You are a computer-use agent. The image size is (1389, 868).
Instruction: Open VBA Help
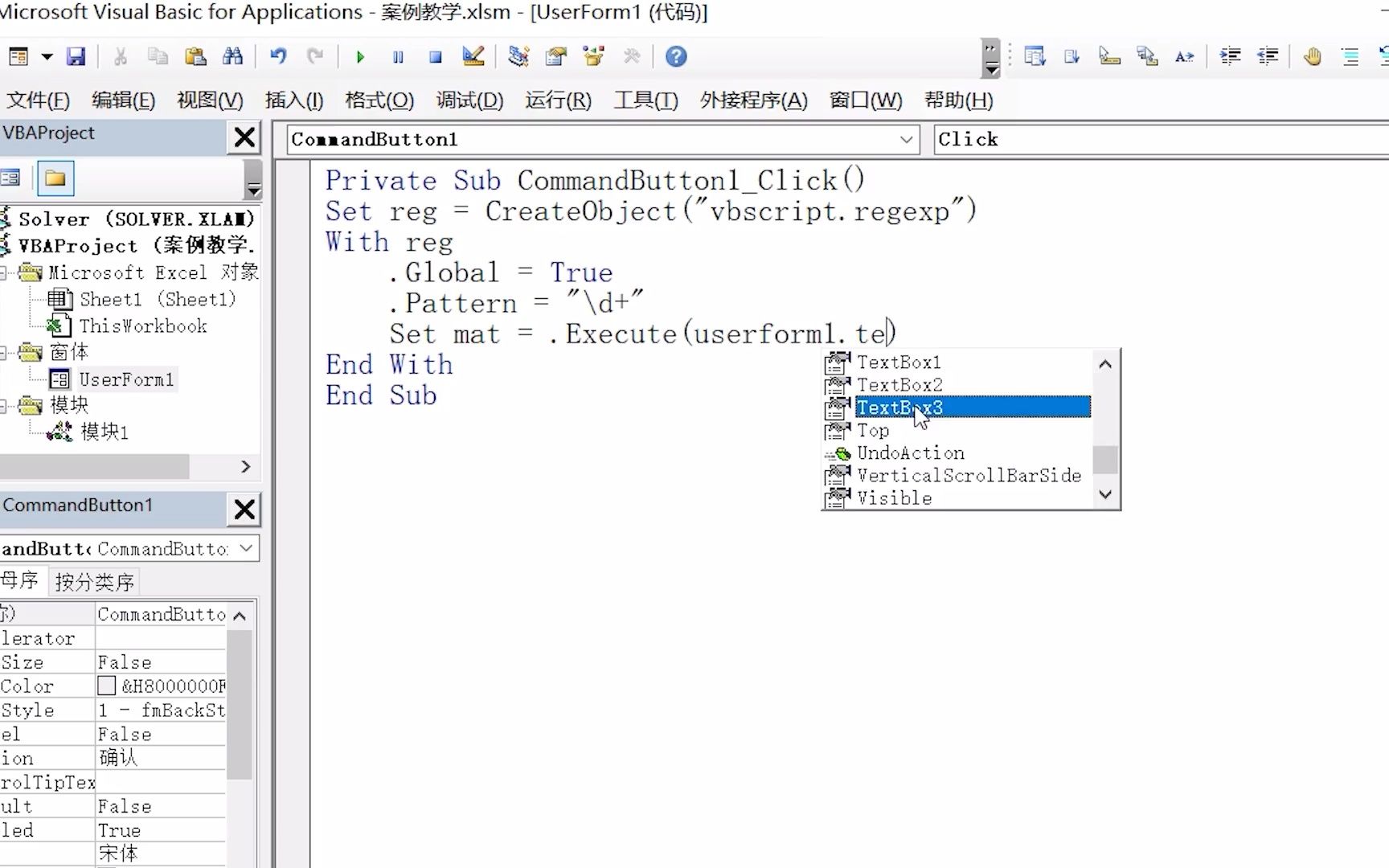[675, 56]
